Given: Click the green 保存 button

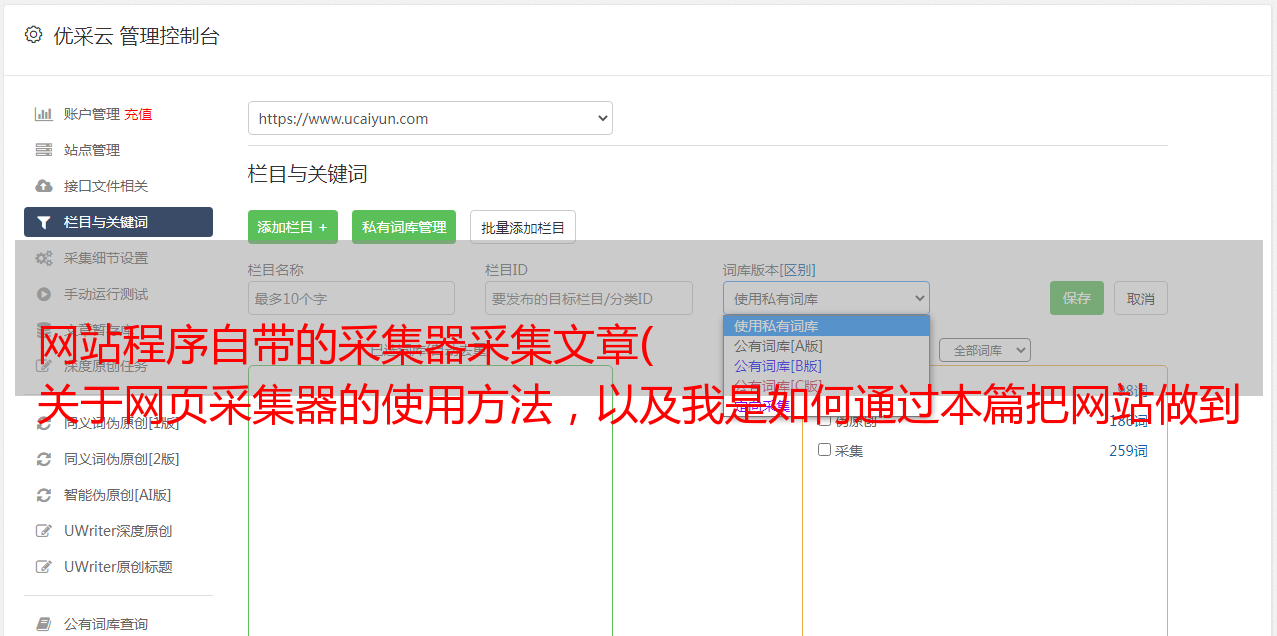Looking at the screenshot, I should coord(1077,298).
